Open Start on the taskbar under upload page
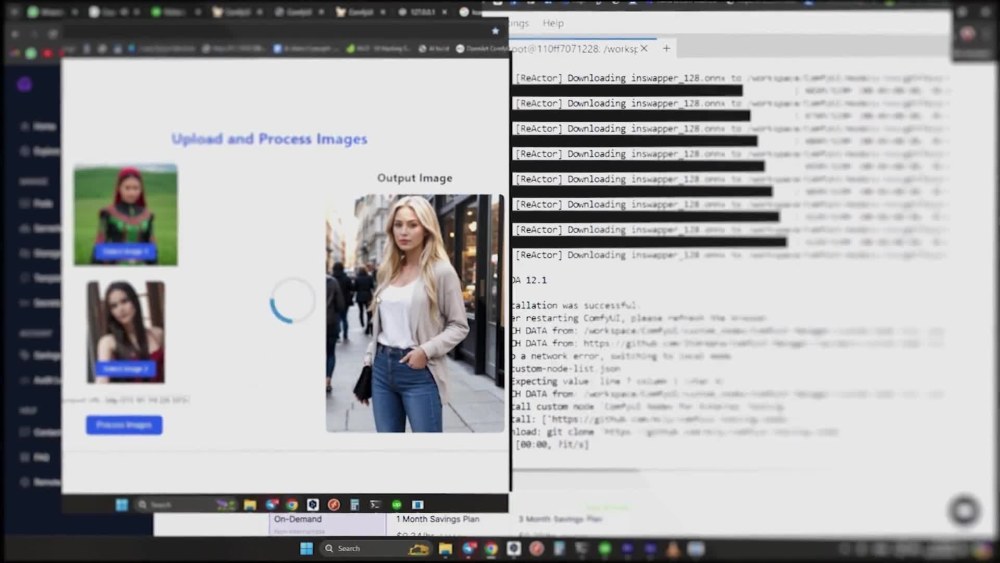This screenshot has height=563, width=1000. tap(122, 505)
